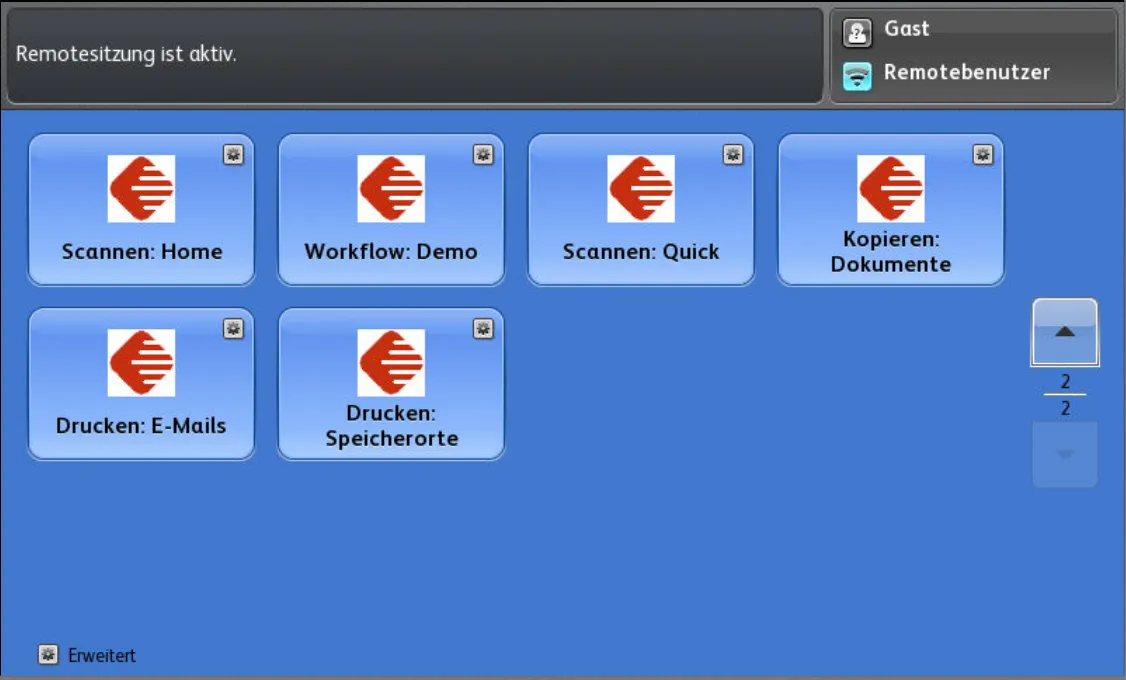
Task: Click gear badge on Kopieren: Dokumente tile
Action: click(x=983, y=154)
